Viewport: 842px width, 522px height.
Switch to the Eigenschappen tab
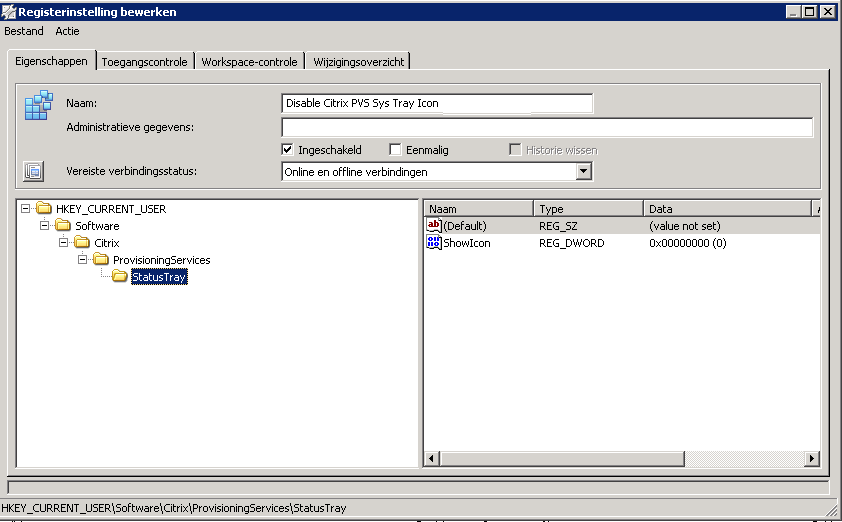(x=52, y=61)
